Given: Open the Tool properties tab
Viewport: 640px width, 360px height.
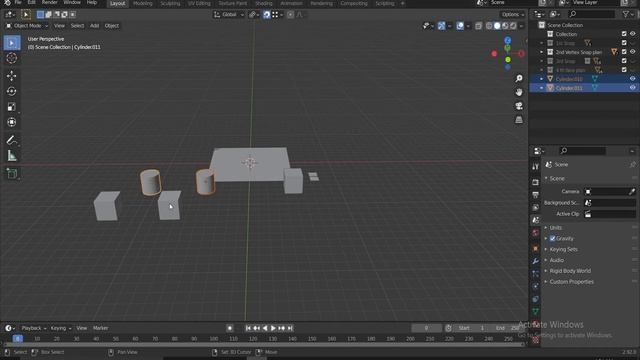Looking at the screenshot, I should (x=536, y=167).
